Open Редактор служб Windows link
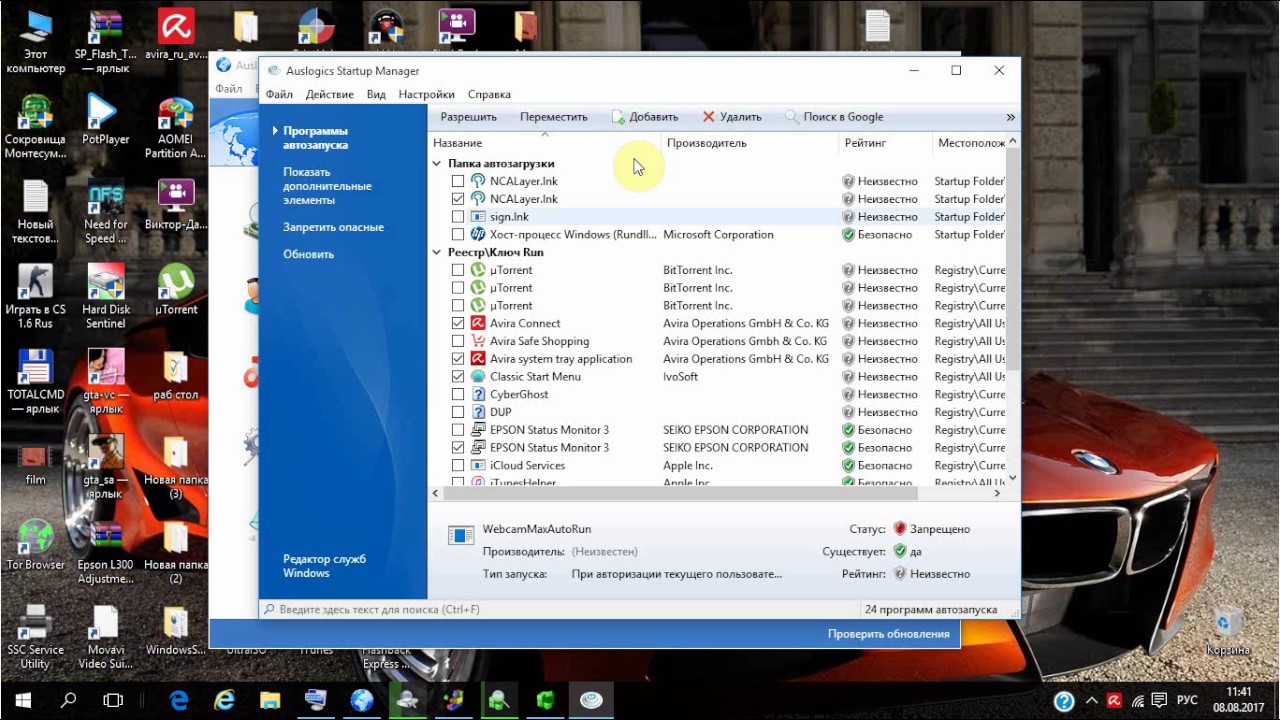The width and height of the screenshot is (1280, 720). click(324, 566)
